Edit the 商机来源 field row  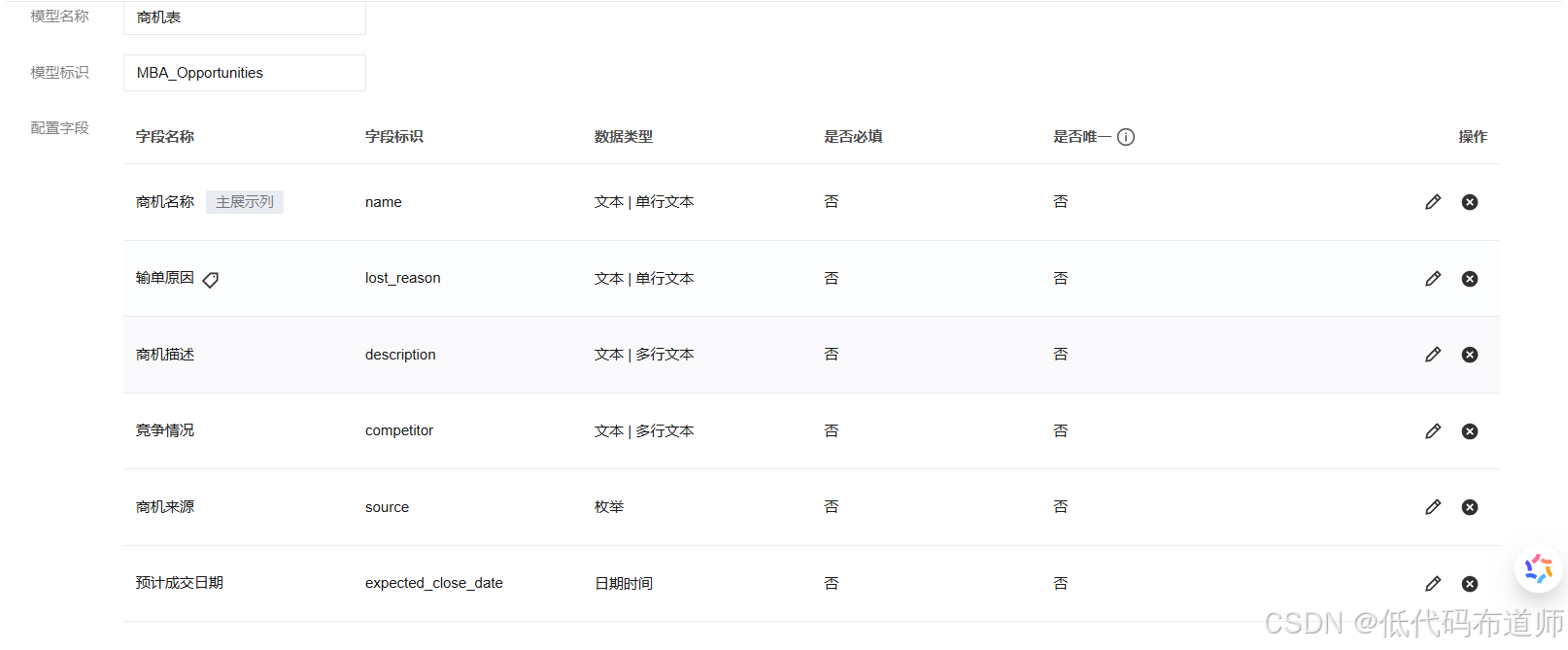[x=1433, y=507]
